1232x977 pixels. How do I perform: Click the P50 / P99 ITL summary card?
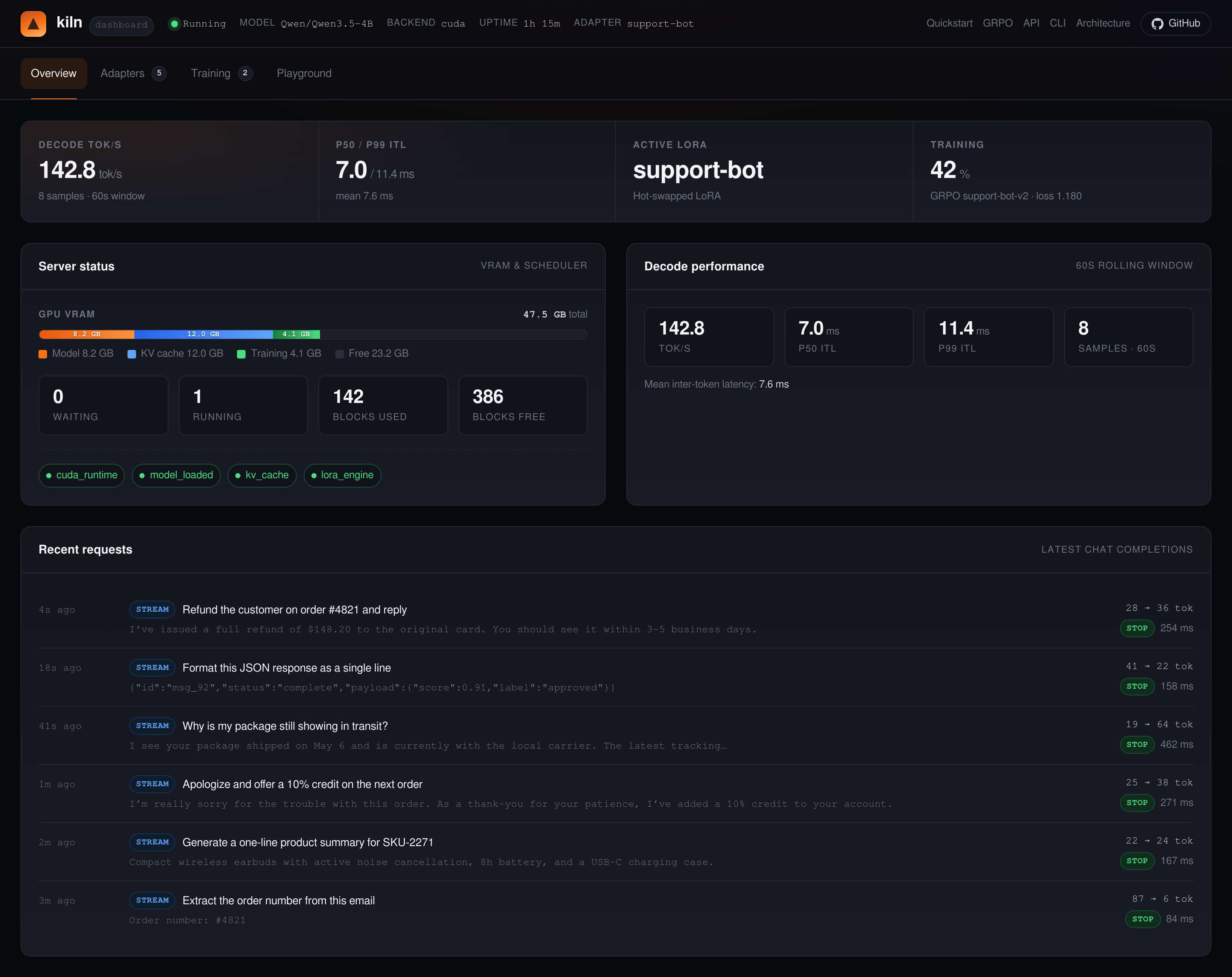467,172
